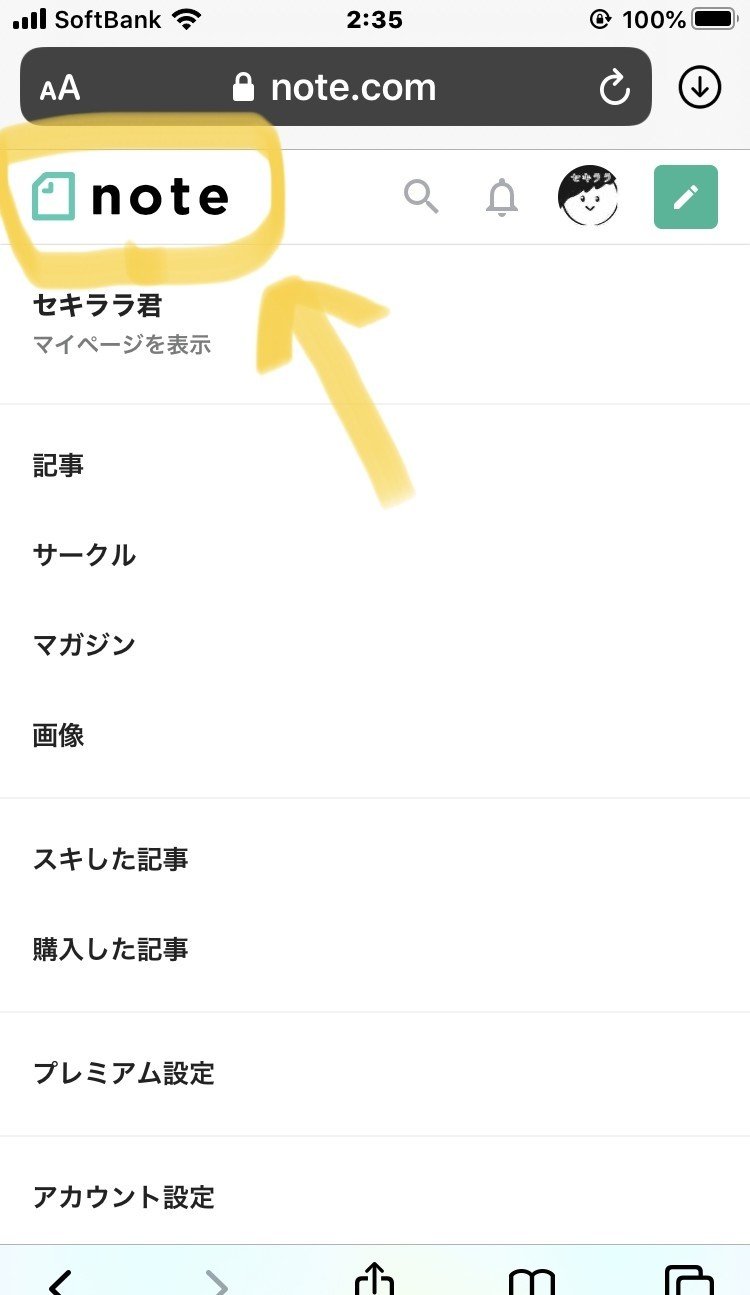Tap the note.com address field

click(336, 87)
